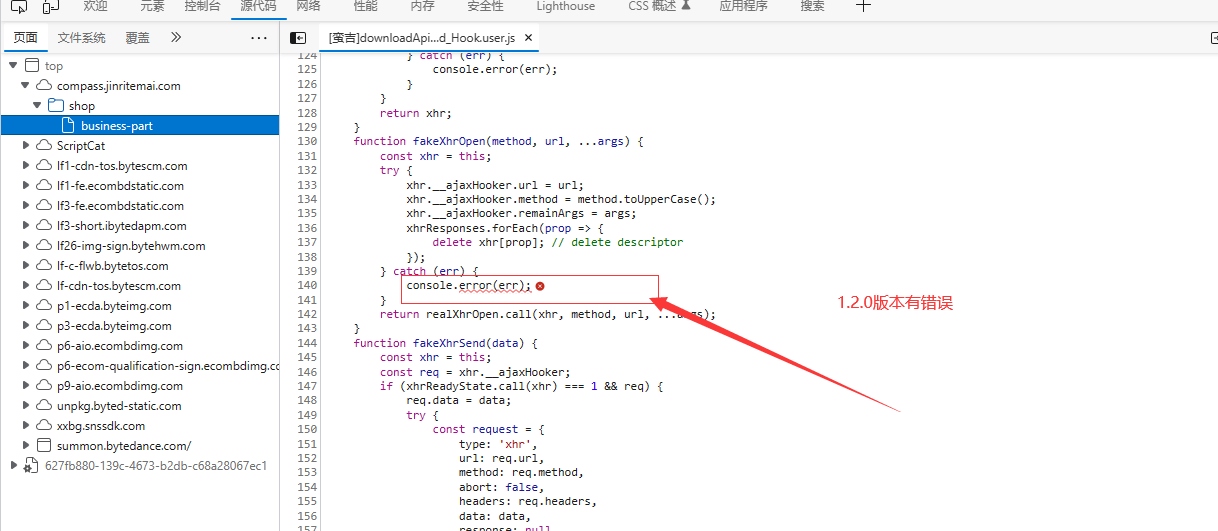
Task: Collapse the compass.jinritemai.com tree node
Action: pos(26,86)
